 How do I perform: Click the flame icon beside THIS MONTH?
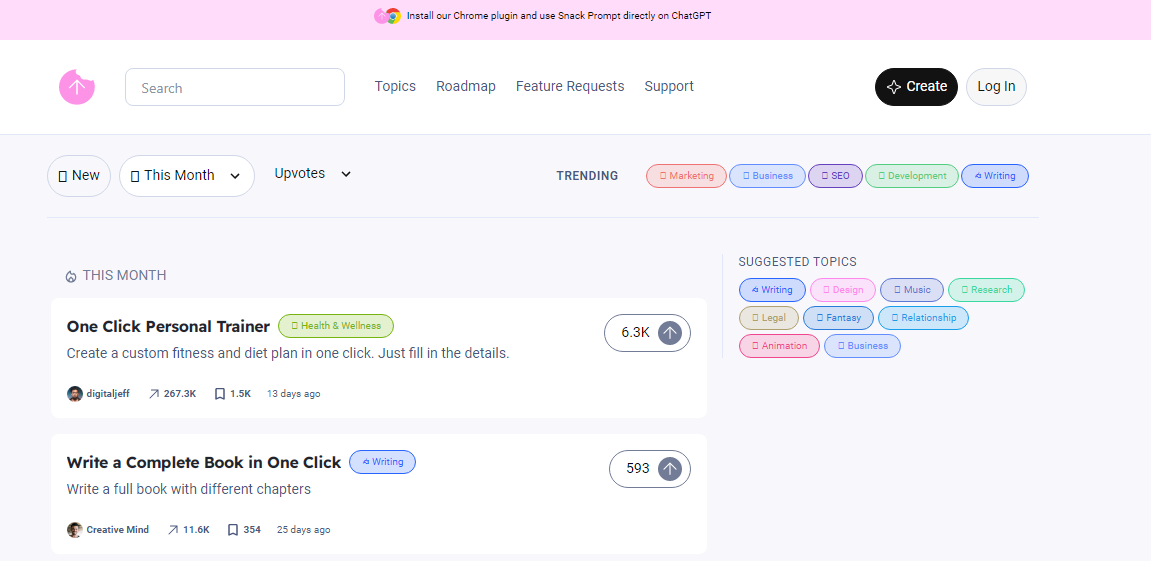click(x=71, y=276)
